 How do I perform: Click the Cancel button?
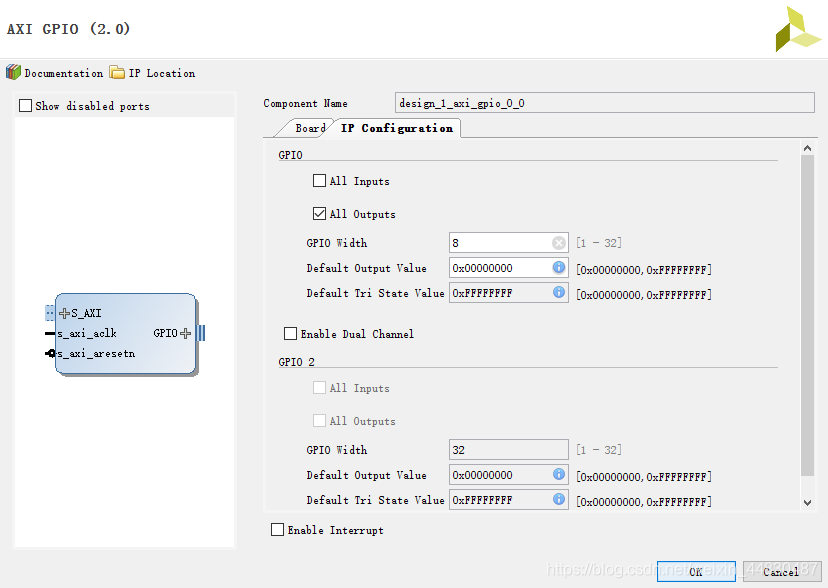[x=782, y=572]
